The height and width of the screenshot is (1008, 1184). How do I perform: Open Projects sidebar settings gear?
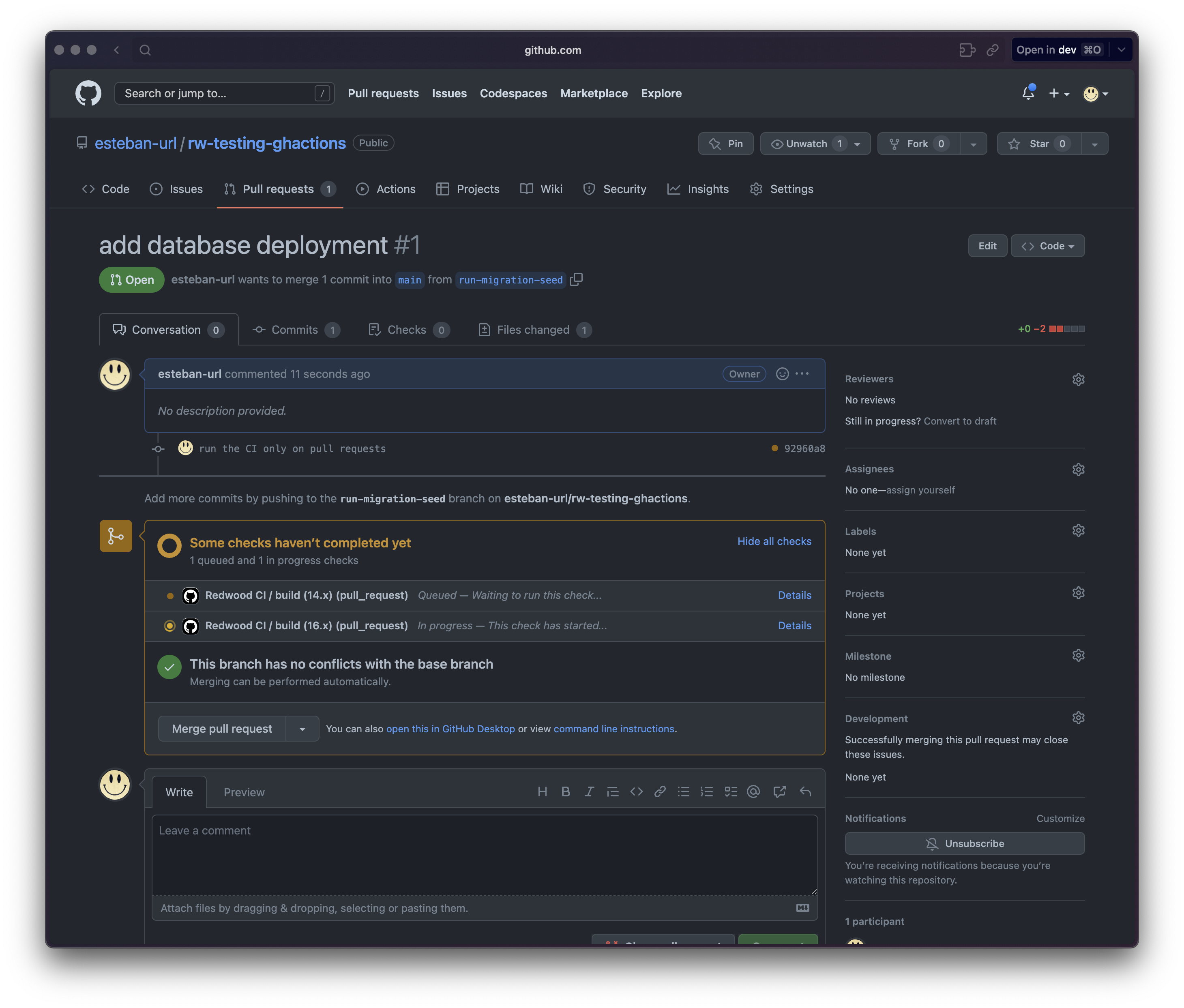pos(1078,593)
